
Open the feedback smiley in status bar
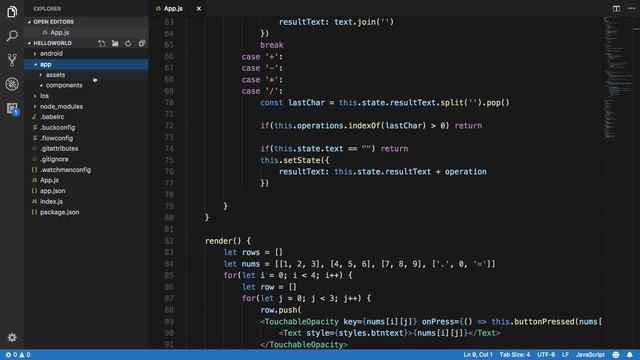click(616, 355)
